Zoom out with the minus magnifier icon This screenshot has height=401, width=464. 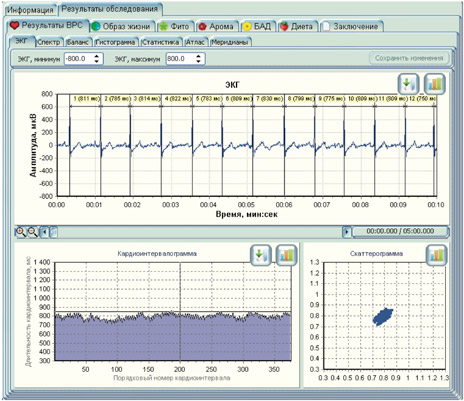32,232
